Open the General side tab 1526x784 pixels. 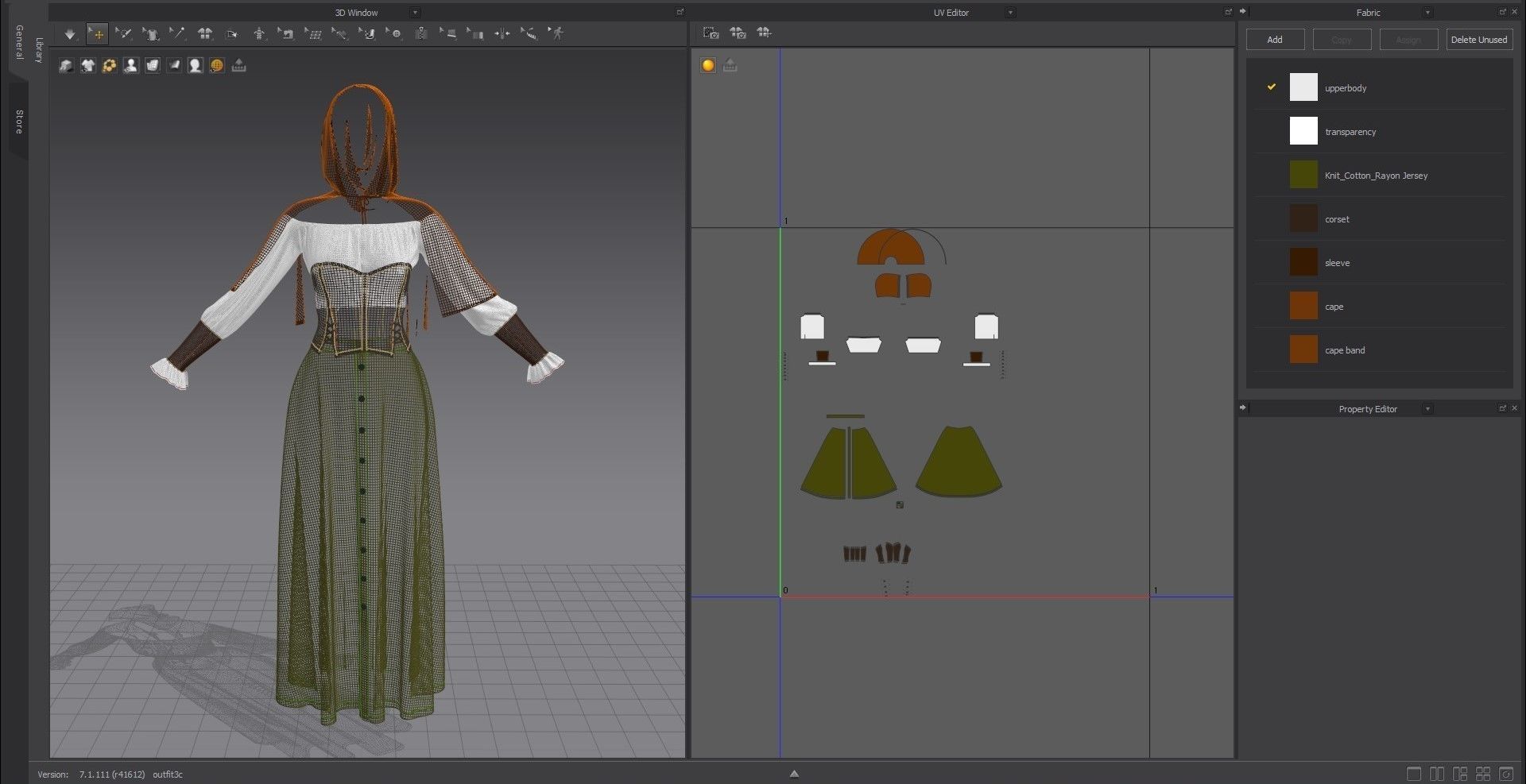pyautogui.click(x=19, y=42)
